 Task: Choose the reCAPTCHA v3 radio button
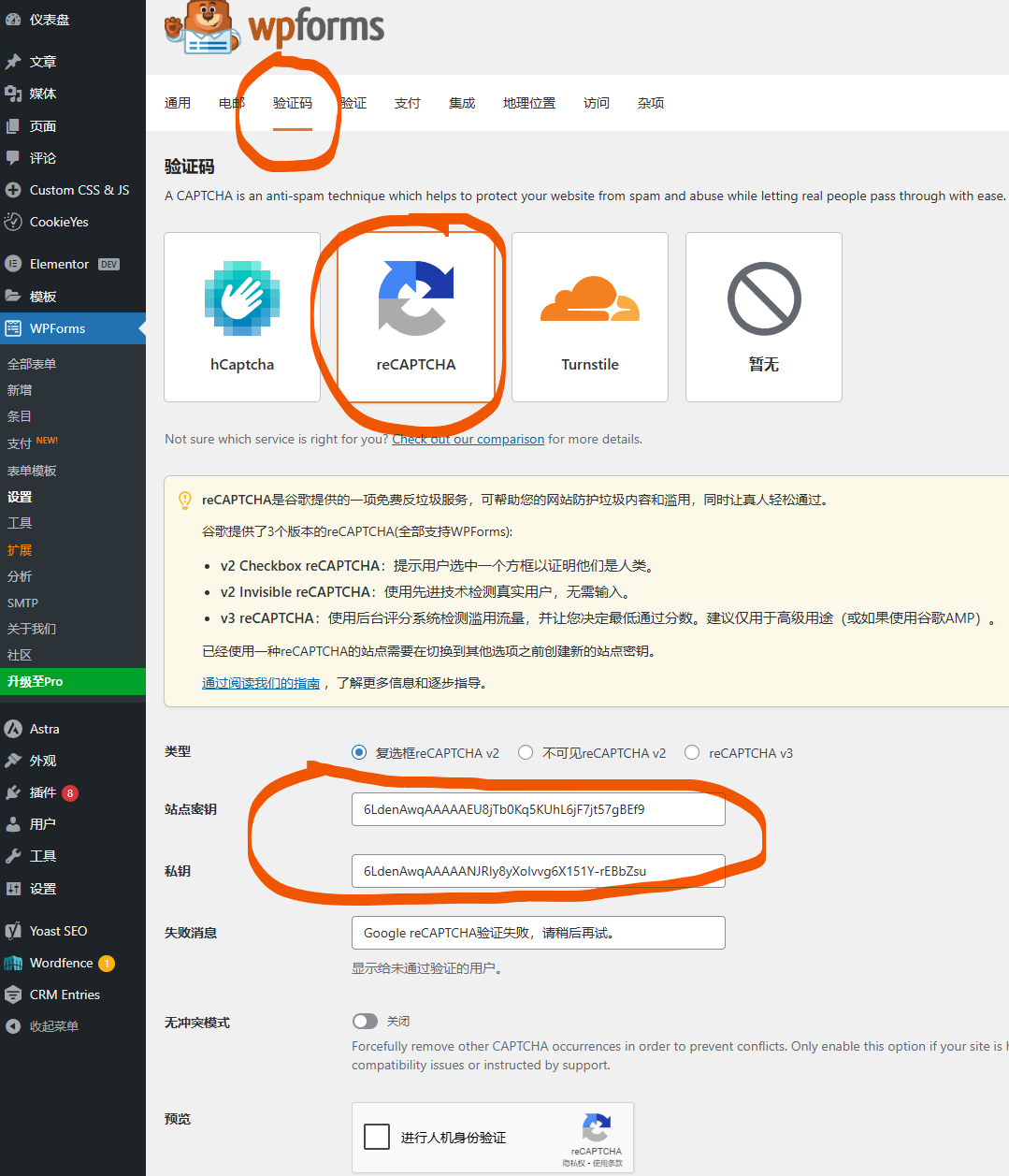pos(692,752)
